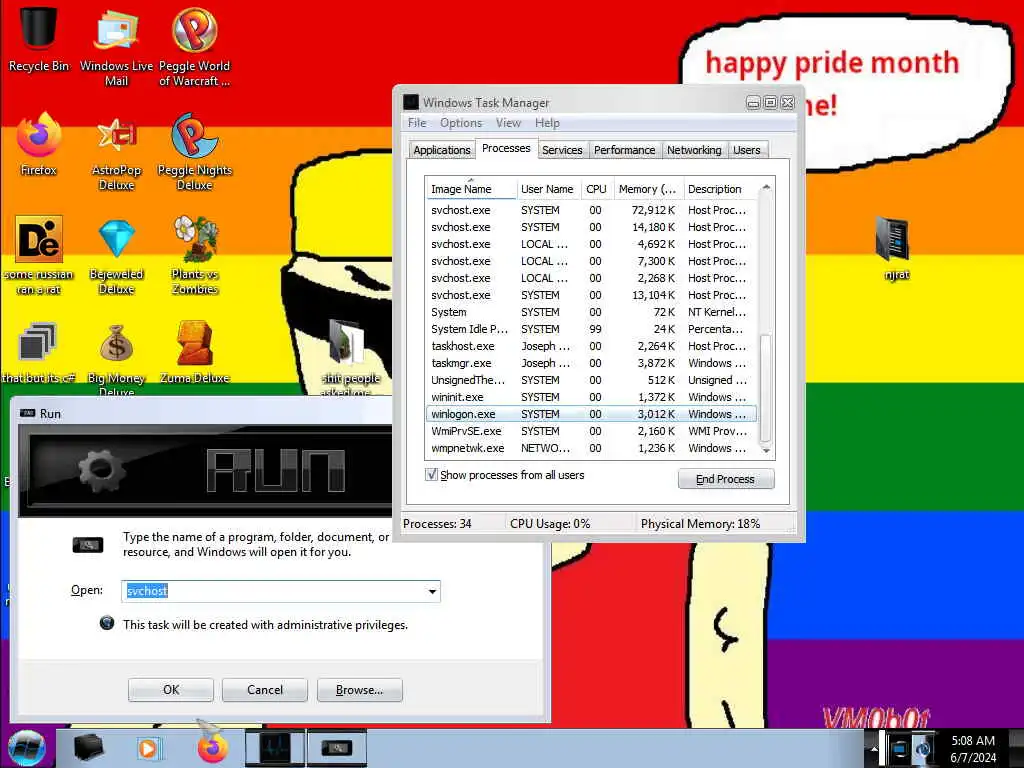Open the View menu in Task Manager
1024x768 pixels.
pyautogui.click(x=508, y=123)
